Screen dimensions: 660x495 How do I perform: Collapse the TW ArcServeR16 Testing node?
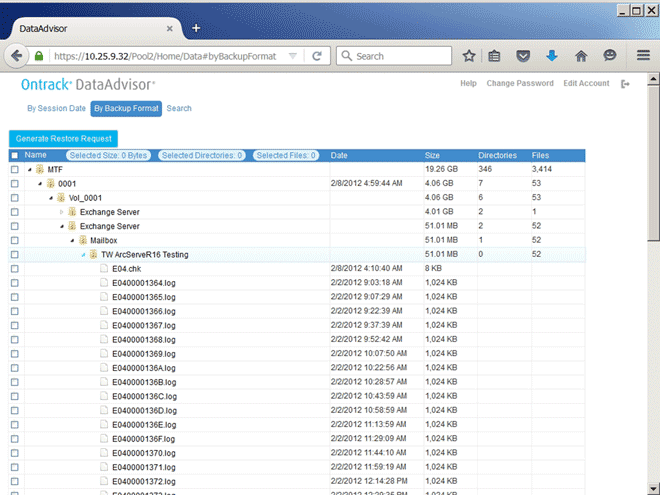[83, 255]
